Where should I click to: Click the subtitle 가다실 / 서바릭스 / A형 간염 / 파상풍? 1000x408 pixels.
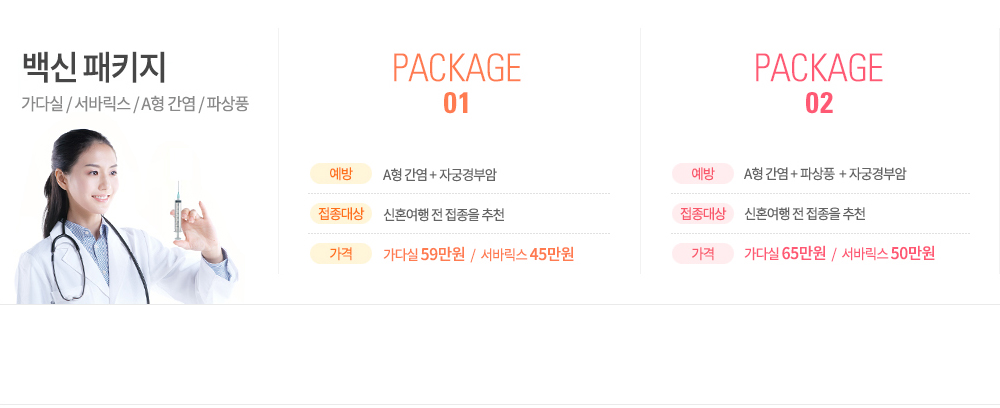pyautogui.click(x=135, y=104)
